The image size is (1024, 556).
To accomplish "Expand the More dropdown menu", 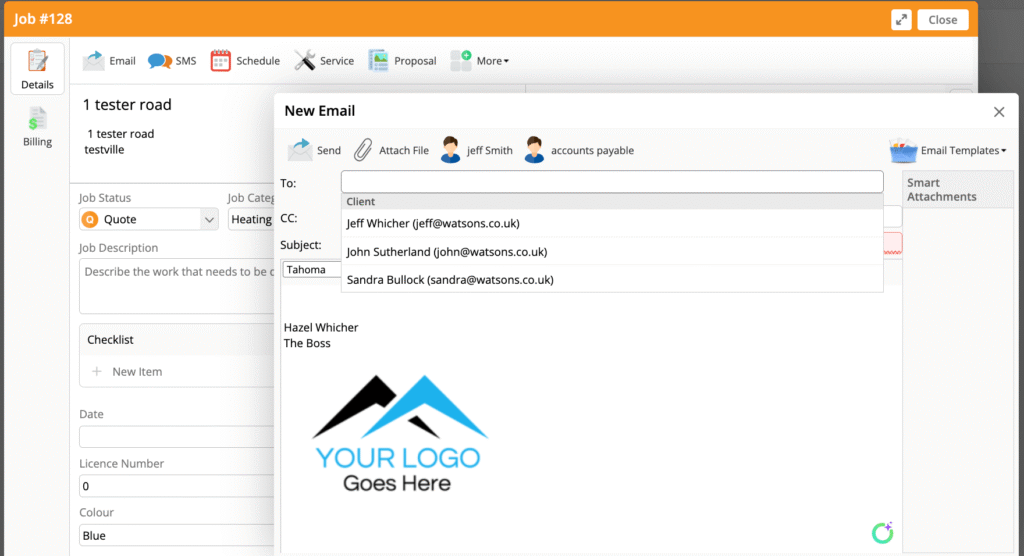I will pyautogui.click(x=480, y=61).
